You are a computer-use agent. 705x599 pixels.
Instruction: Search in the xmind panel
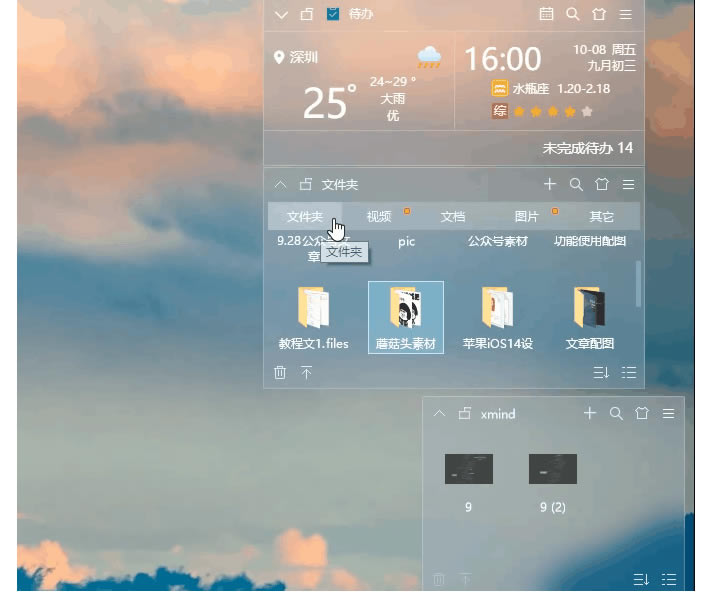click(616, 413)
